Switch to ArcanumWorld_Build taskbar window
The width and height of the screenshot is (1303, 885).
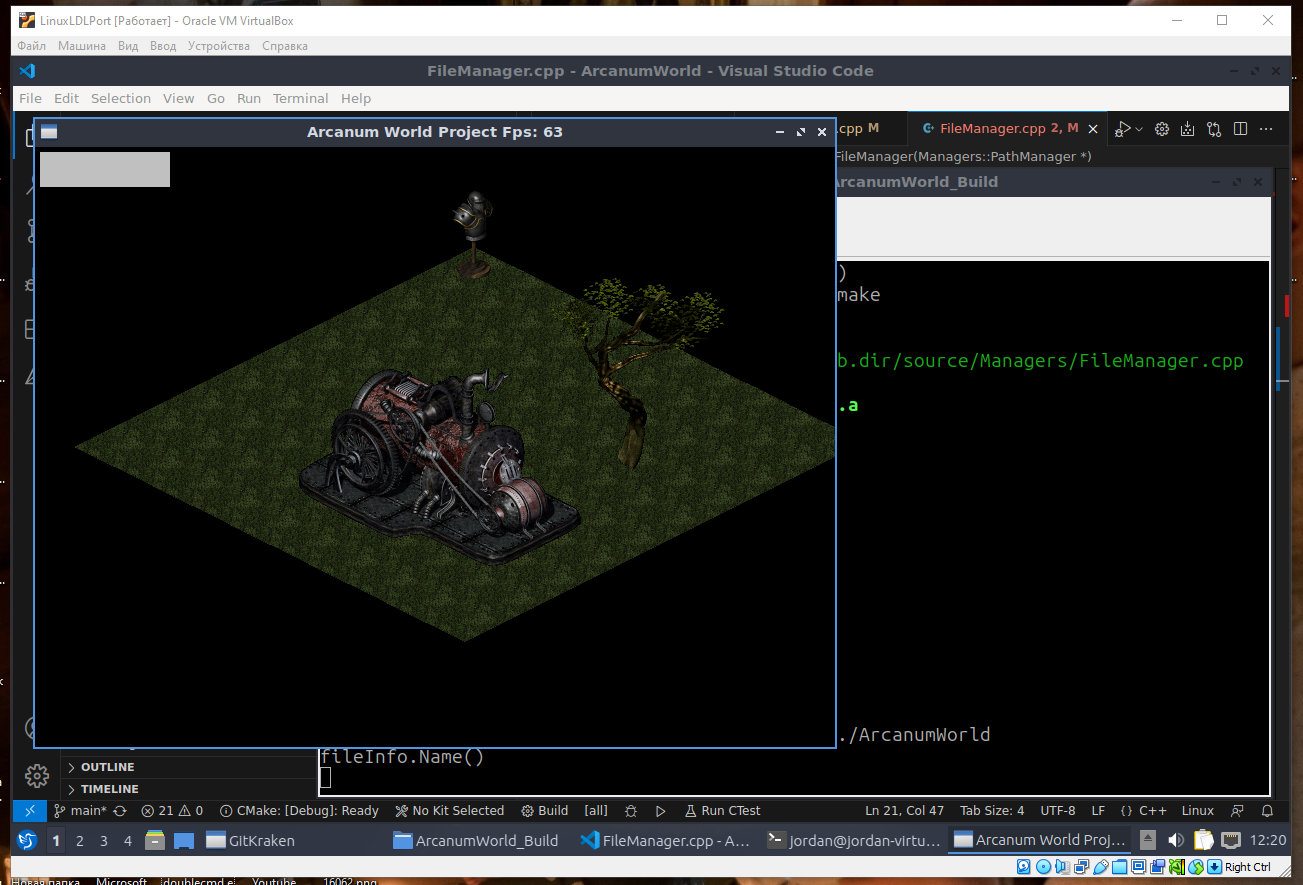click(482, 841)
